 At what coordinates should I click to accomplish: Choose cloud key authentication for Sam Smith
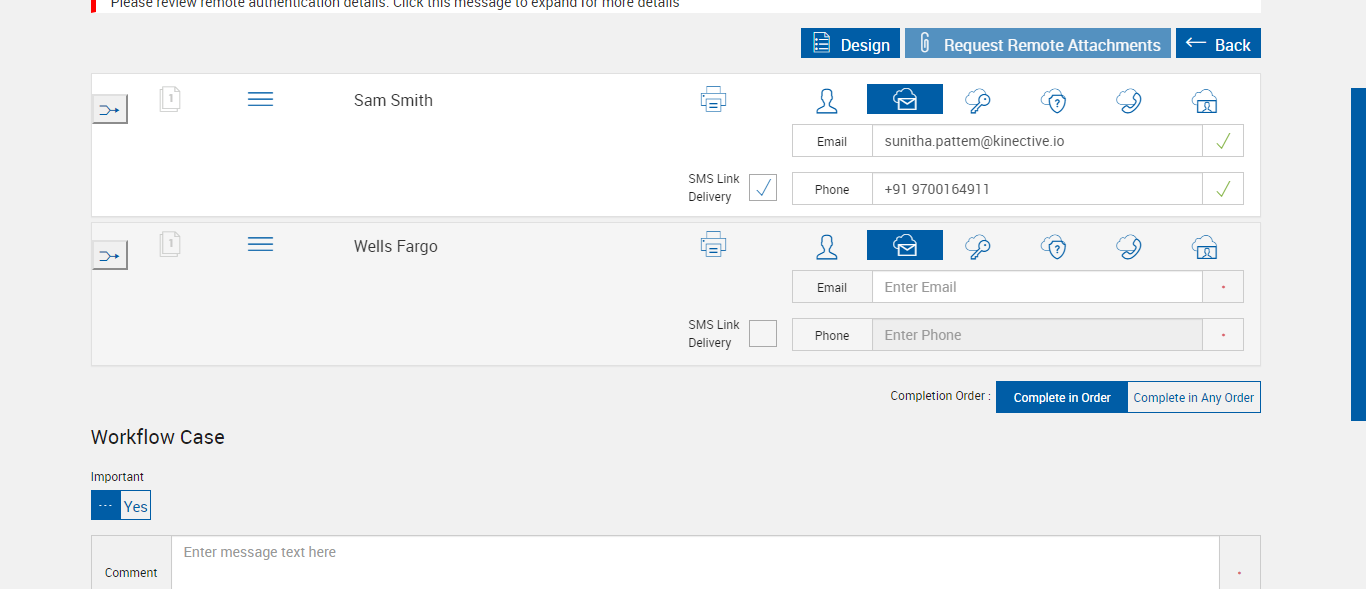tap(977, 100)
